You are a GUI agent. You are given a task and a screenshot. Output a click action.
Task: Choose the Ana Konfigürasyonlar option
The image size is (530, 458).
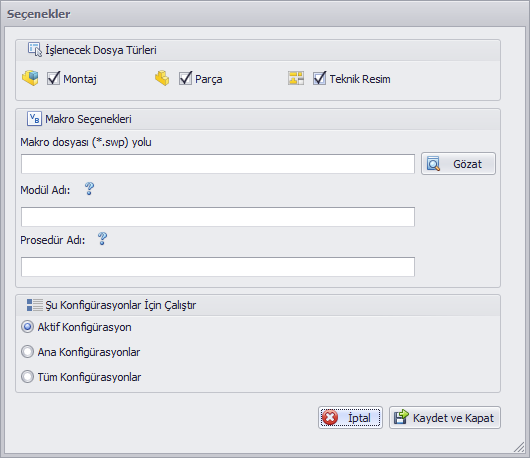[27, 352]
